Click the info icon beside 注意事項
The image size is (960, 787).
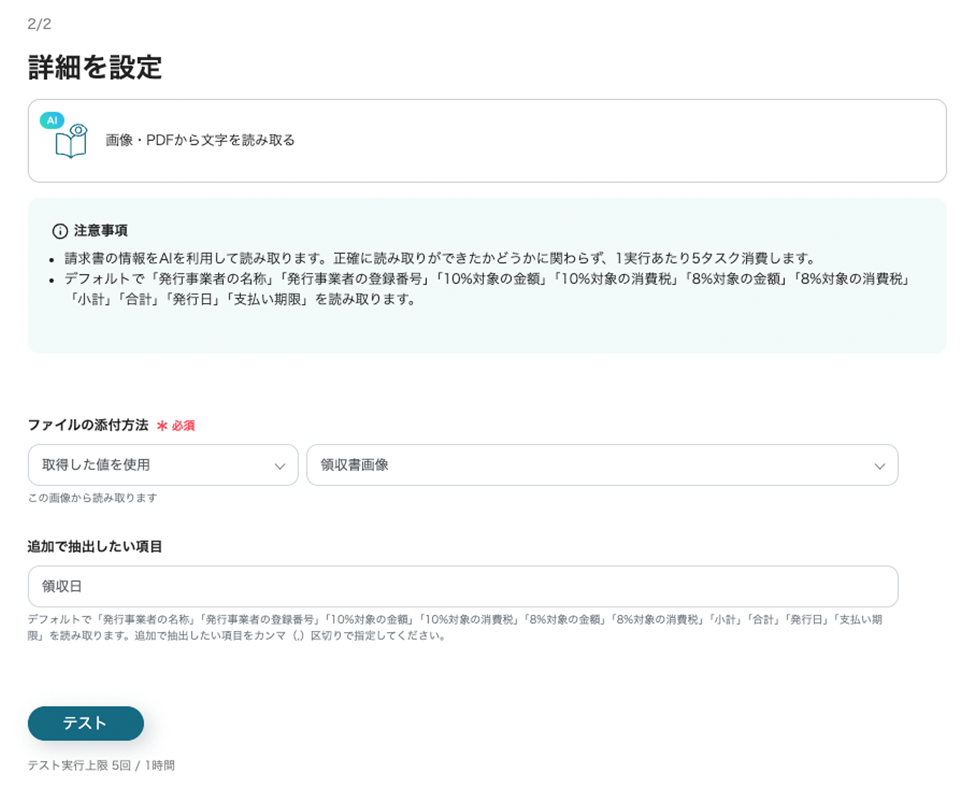[60, 231]
